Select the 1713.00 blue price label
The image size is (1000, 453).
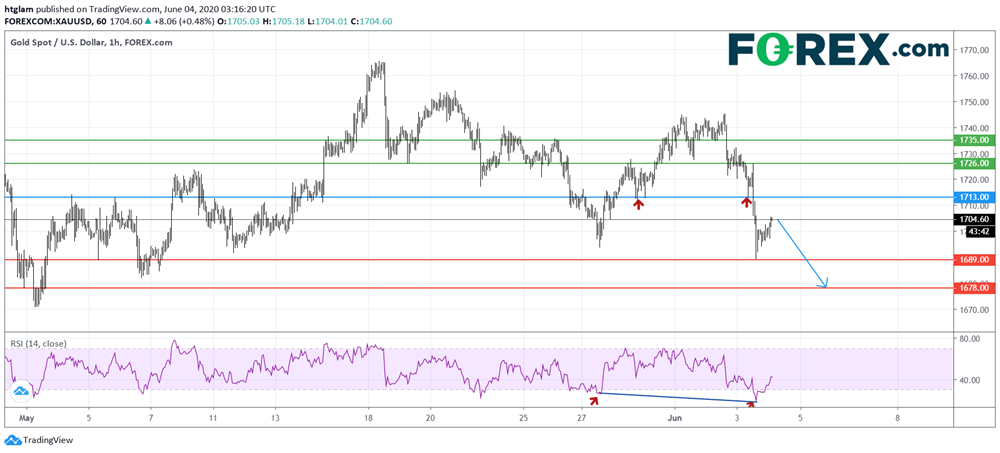coord(973,197)
